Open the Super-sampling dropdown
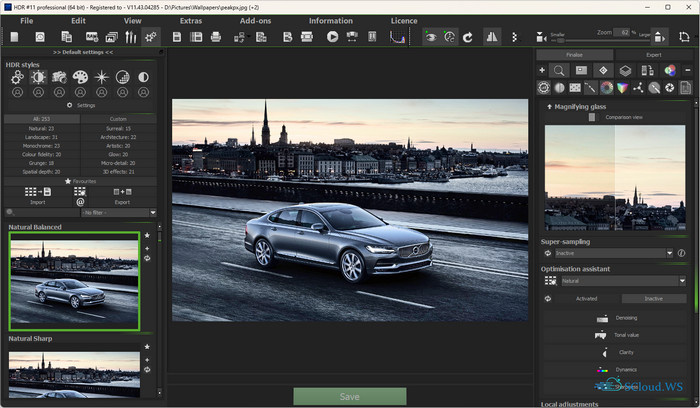The width and height of the screenshot is (700, 408). [613, 254]
